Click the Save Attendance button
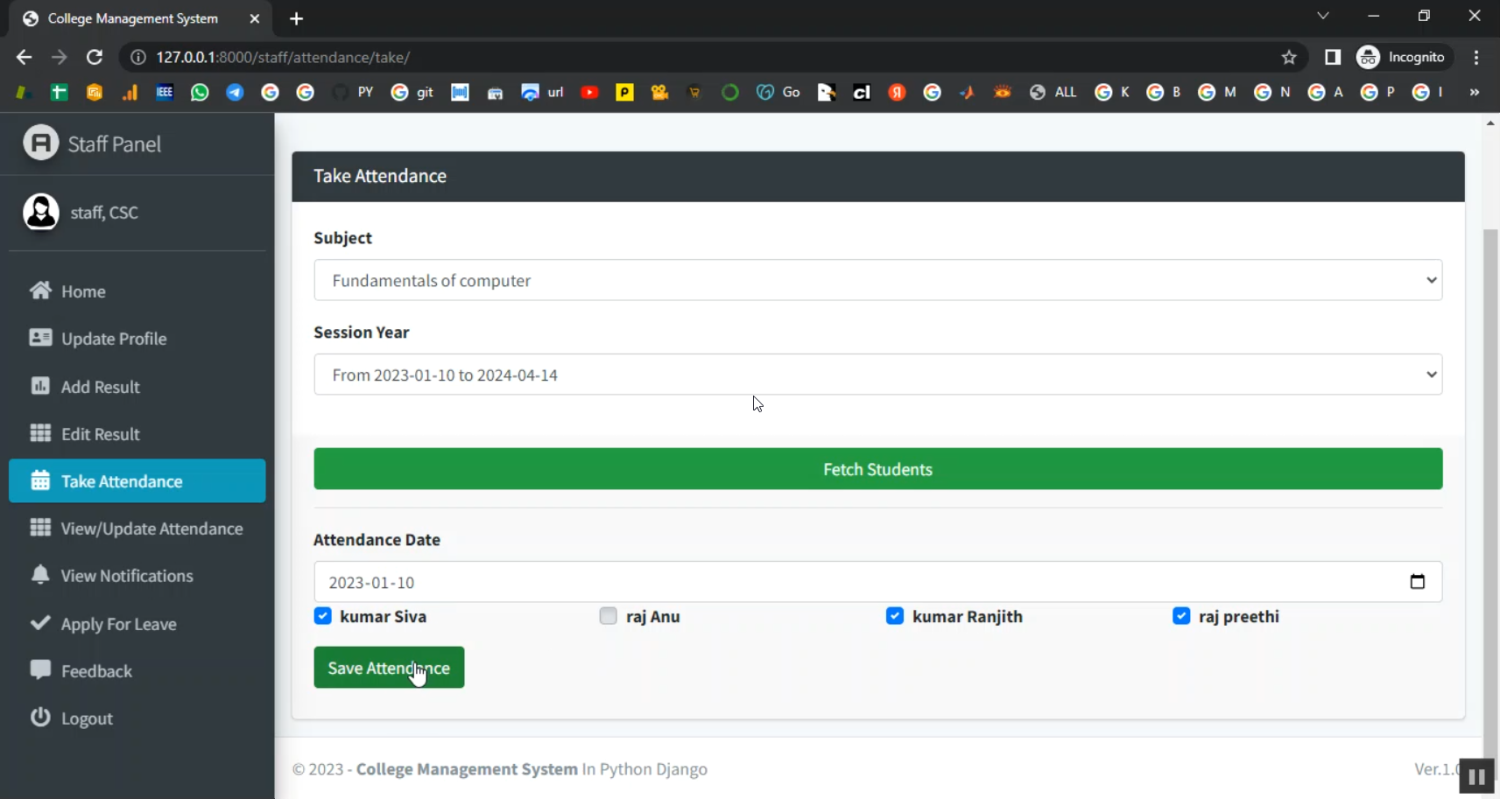Viewport: 1500px width, 799px height. (388, 667)
